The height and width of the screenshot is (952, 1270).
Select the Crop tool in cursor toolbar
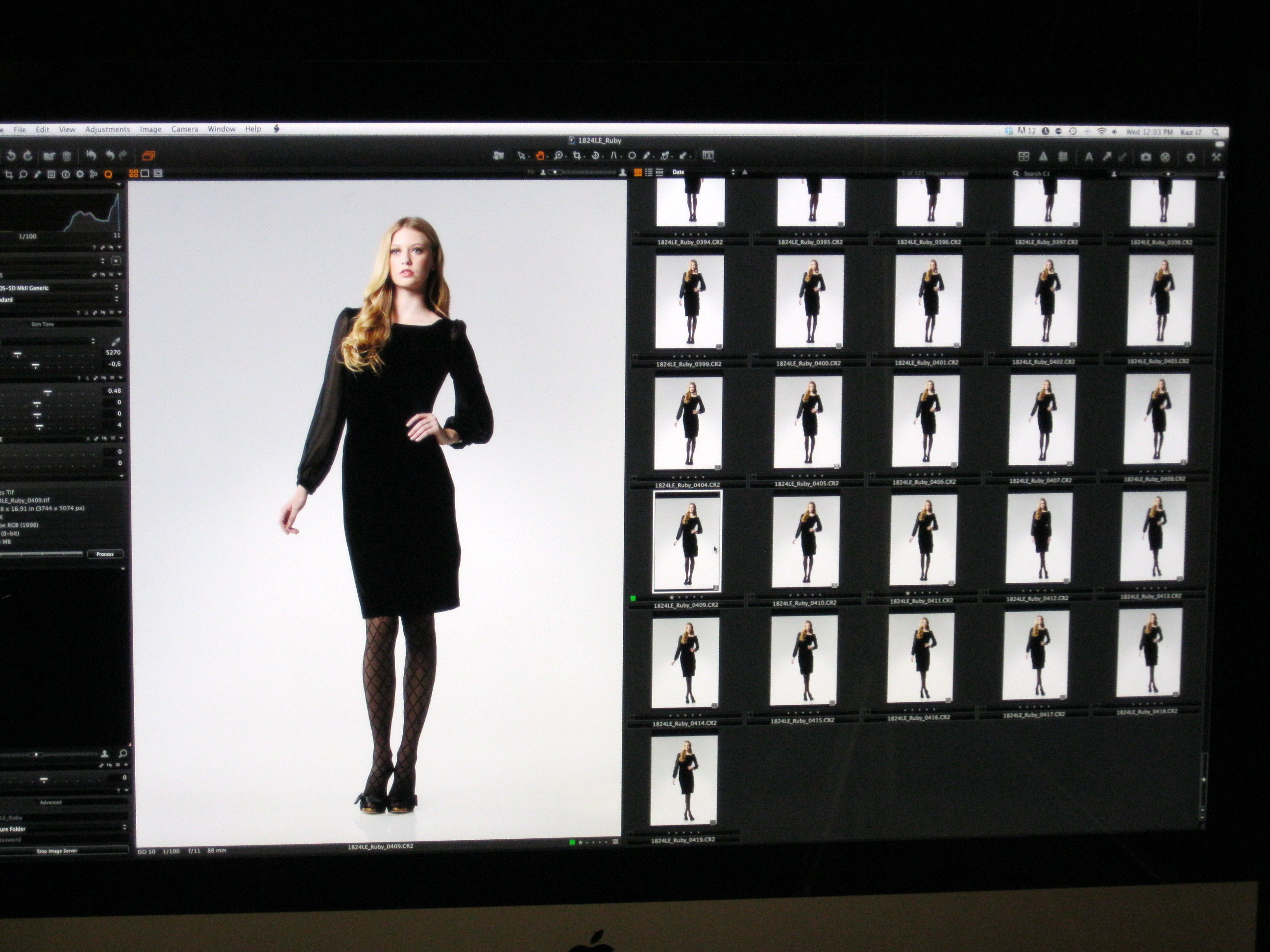(577, 156)
